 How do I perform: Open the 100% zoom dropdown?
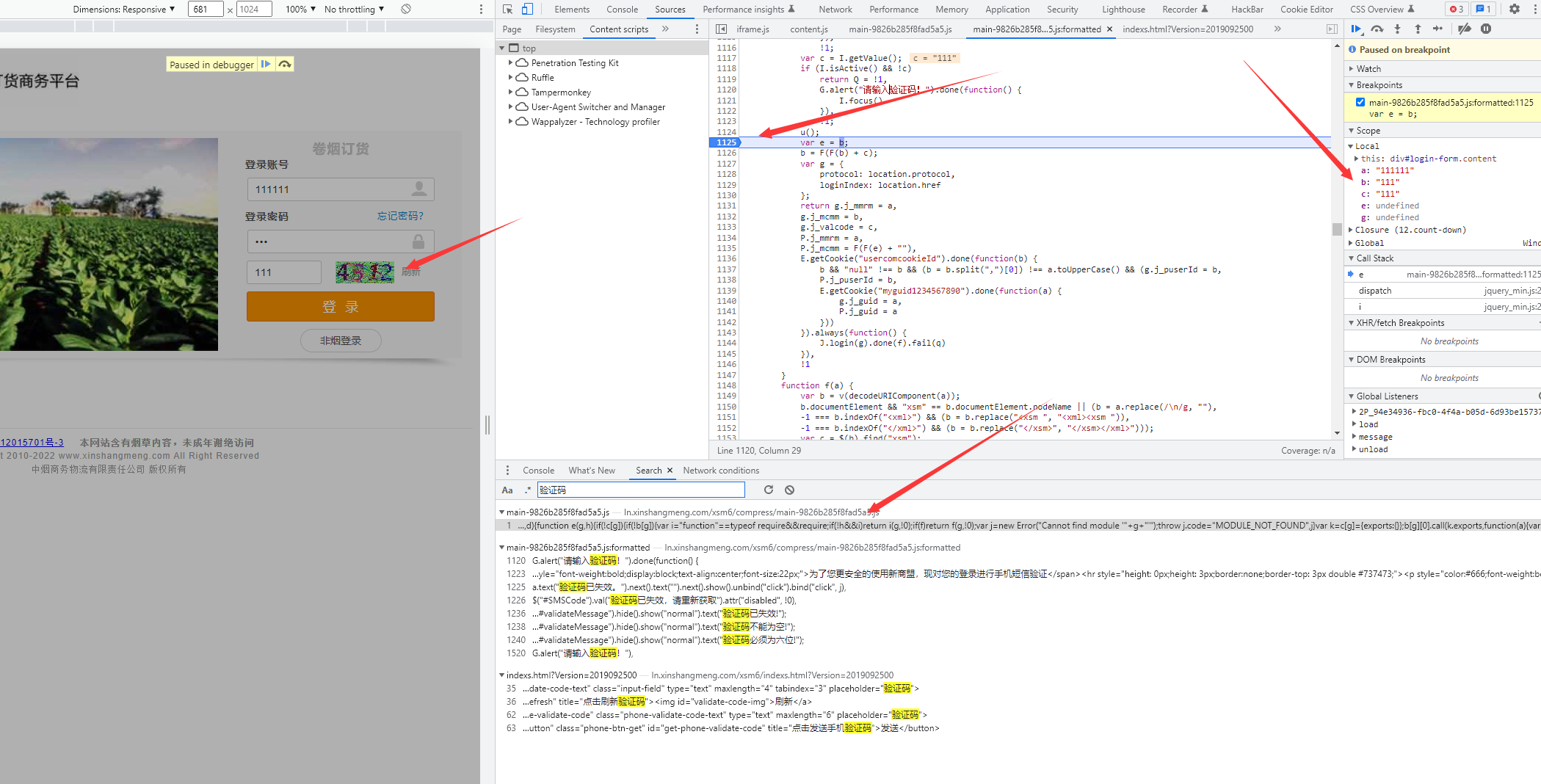tap(300, 9)
